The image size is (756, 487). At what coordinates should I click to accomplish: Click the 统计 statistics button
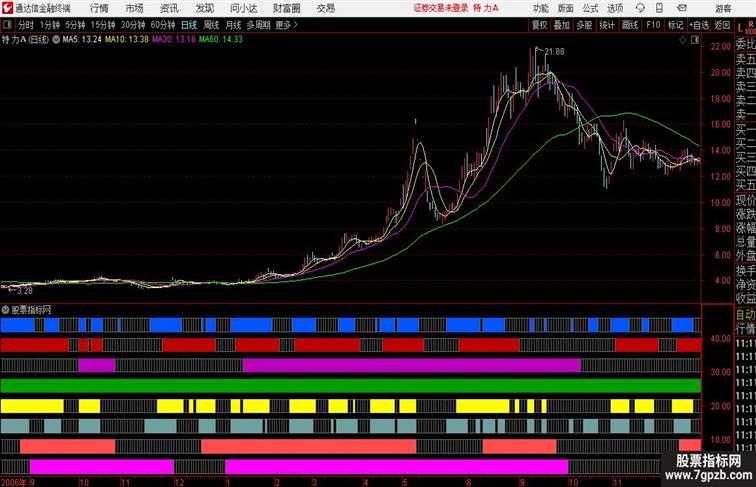coord(607,25)
